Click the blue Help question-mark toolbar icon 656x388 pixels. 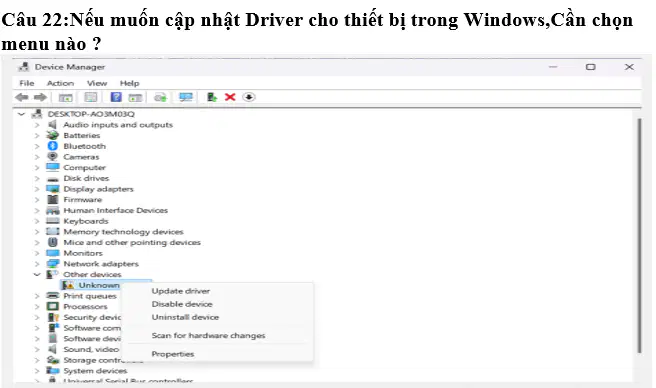116,97
